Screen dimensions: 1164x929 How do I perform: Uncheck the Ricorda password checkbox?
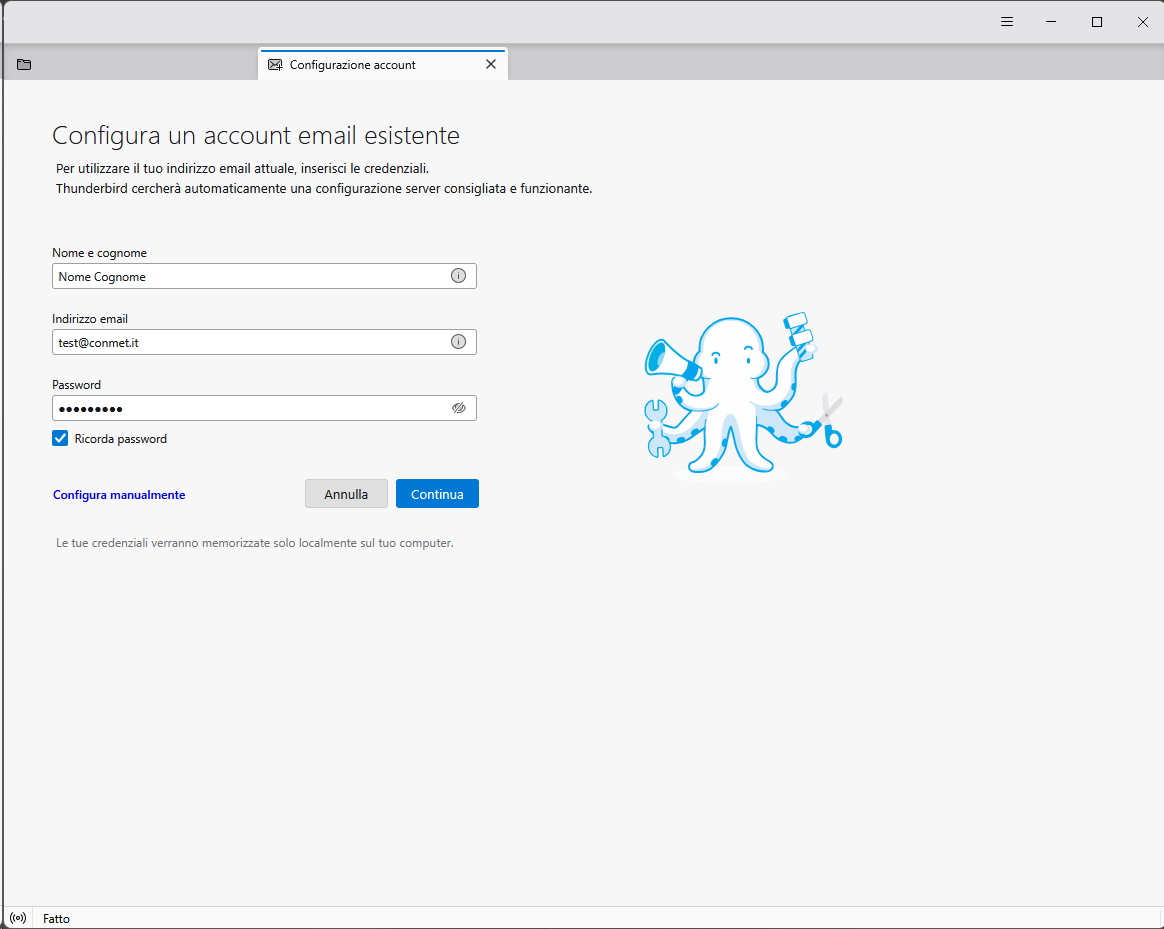(x=60, y=438)
